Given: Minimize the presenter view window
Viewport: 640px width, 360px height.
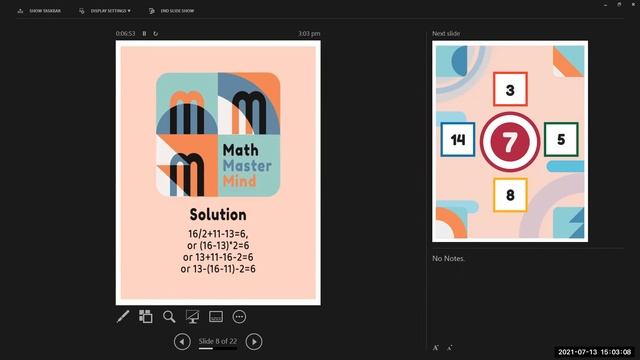Looking at the screenshot, I should [605, 4].
